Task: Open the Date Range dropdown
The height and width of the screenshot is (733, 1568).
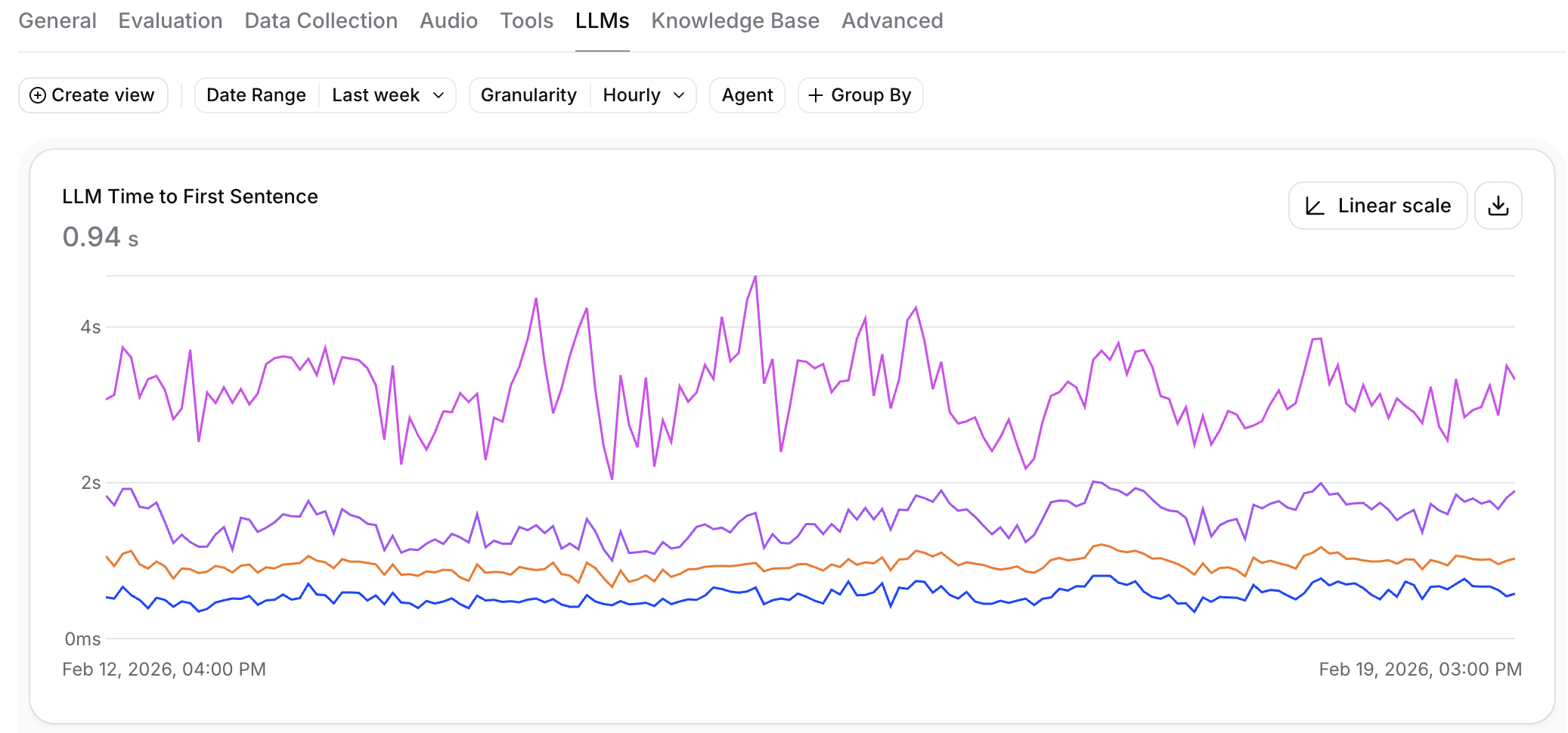Action: 256,95
